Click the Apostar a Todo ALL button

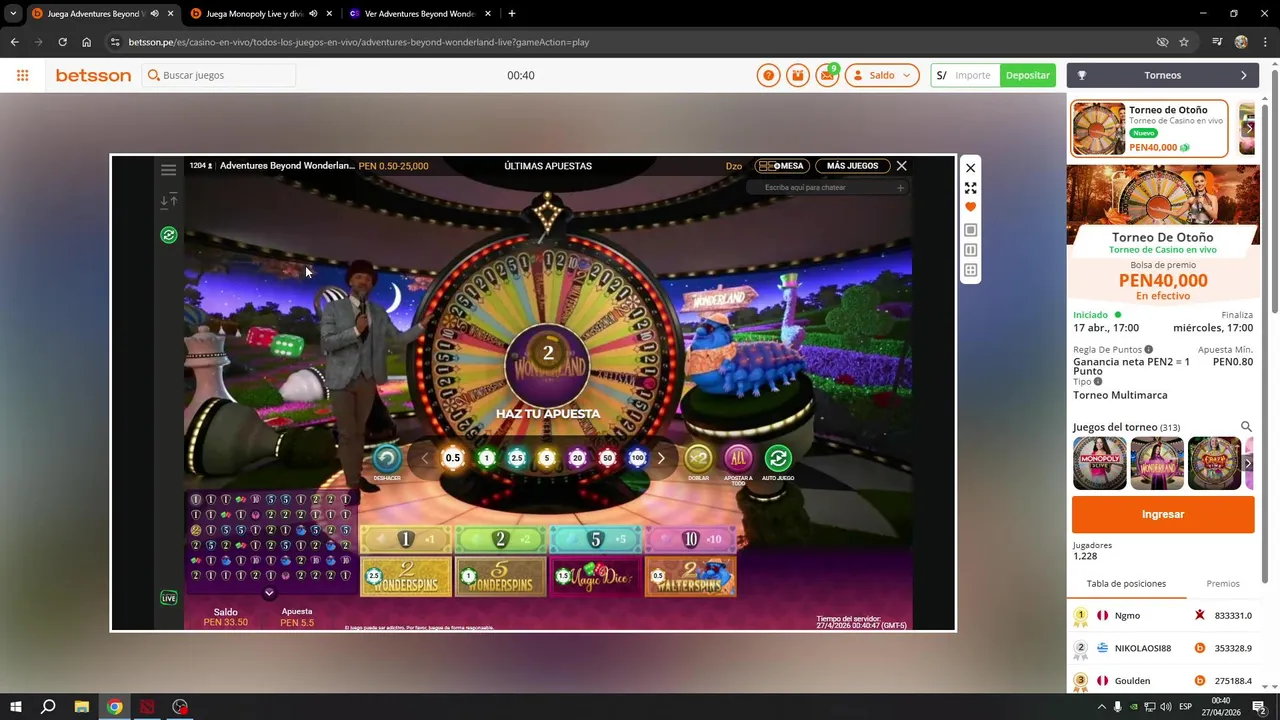click(x=738, y=459)
